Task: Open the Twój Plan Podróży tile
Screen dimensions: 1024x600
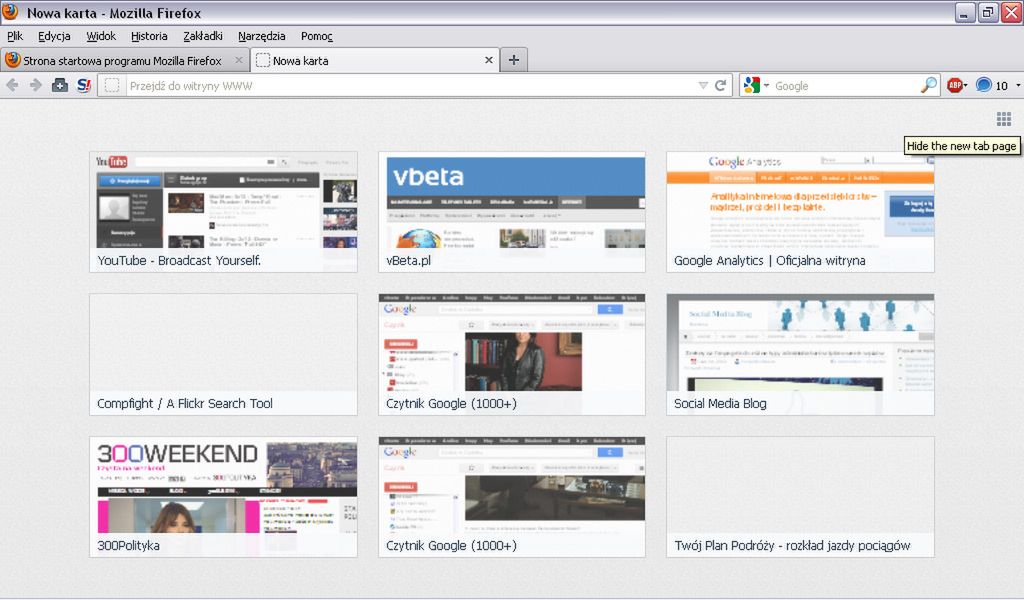Action: (800, 497)
